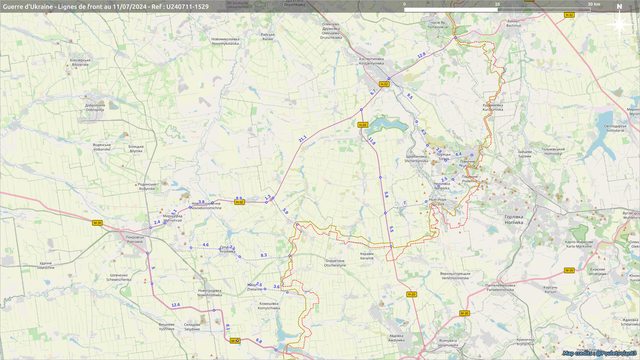Click the blue reservoir lake south of Kostiantynivka
The image size is (640, 360).
(387, 124)
